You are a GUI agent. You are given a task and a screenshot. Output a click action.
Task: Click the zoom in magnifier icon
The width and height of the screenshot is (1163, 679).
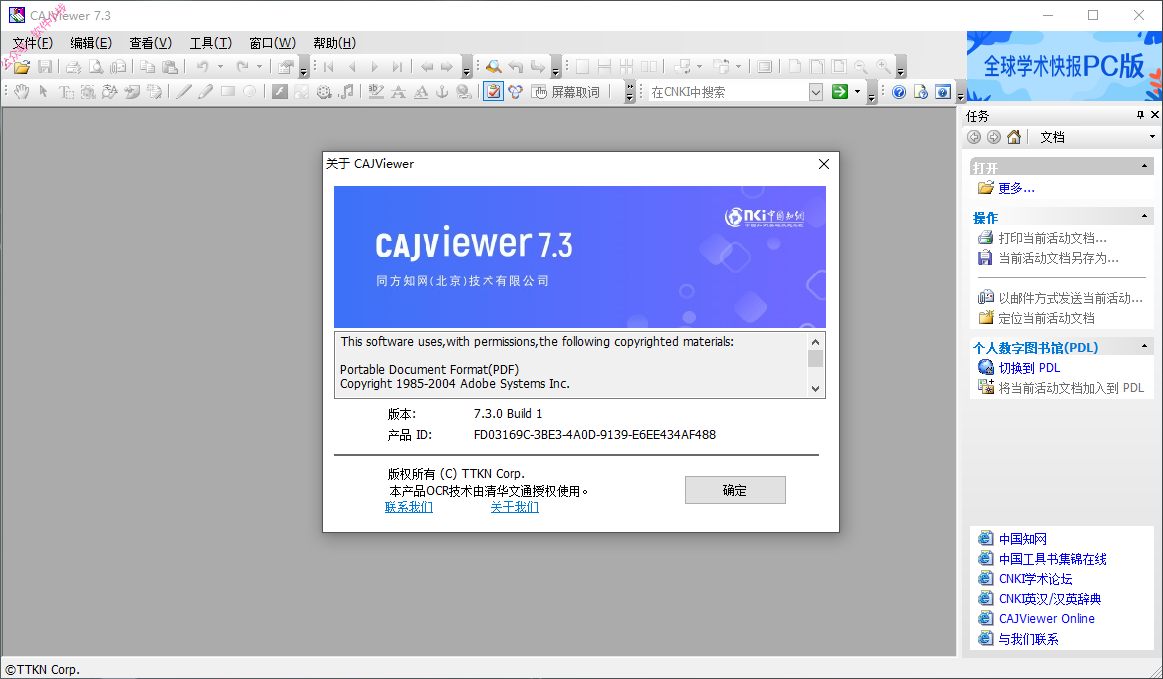coord(883,67)
